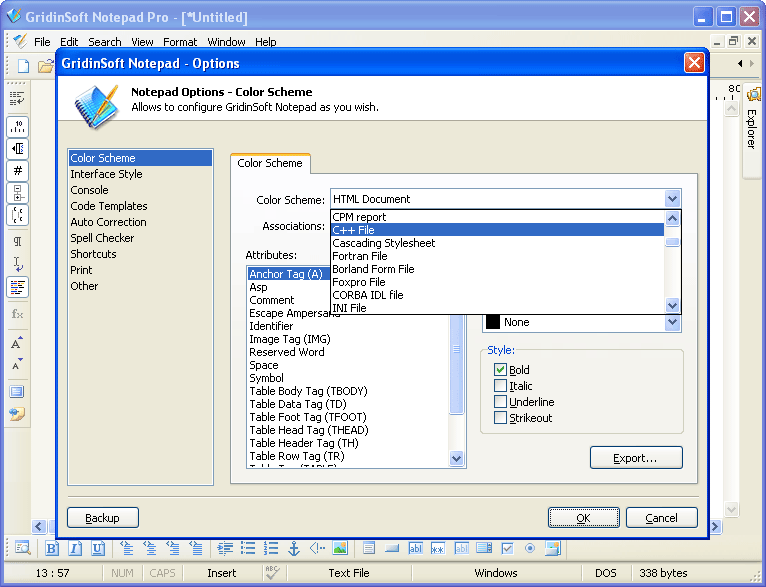The height and width of the screenshot is (587, 766).
Task: Click the black color swatch beside None
Action: click(x=492, y=322)
